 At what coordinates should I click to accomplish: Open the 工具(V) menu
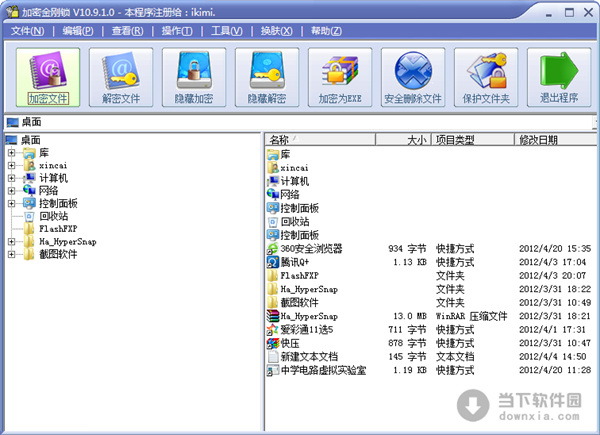(226, 31)
